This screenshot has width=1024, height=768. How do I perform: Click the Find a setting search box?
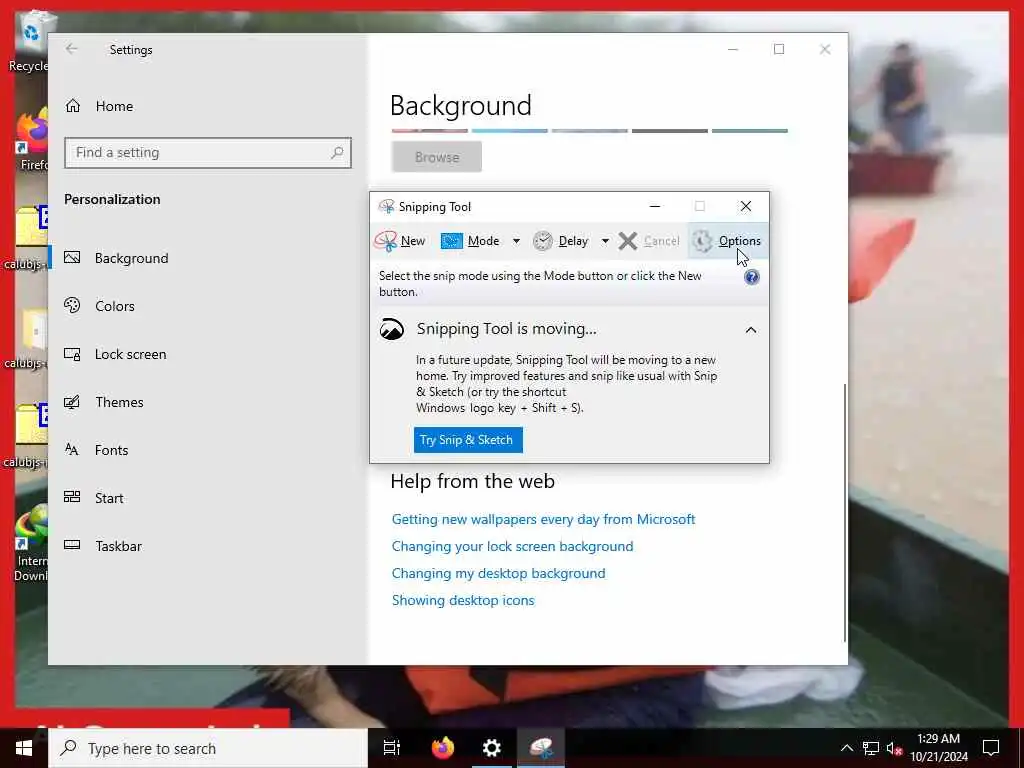(208, 153)
